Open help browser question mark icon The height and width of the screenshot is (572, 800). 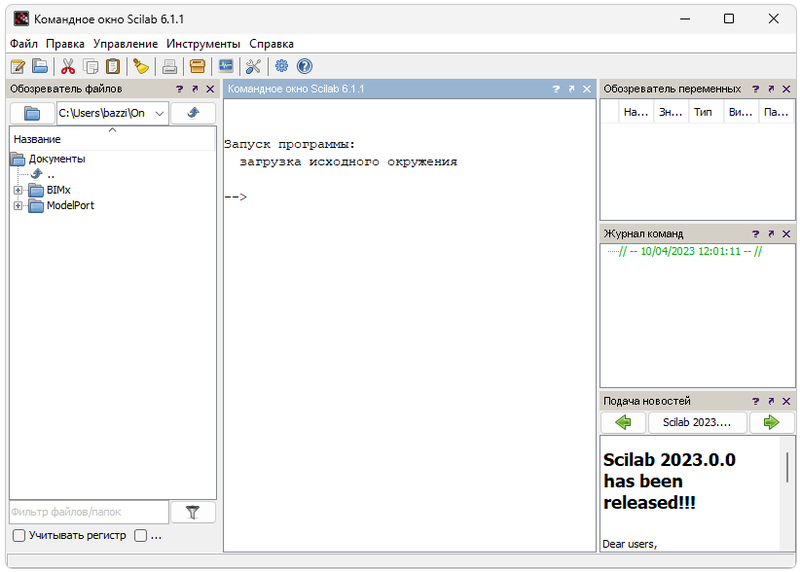click(304, 67)
